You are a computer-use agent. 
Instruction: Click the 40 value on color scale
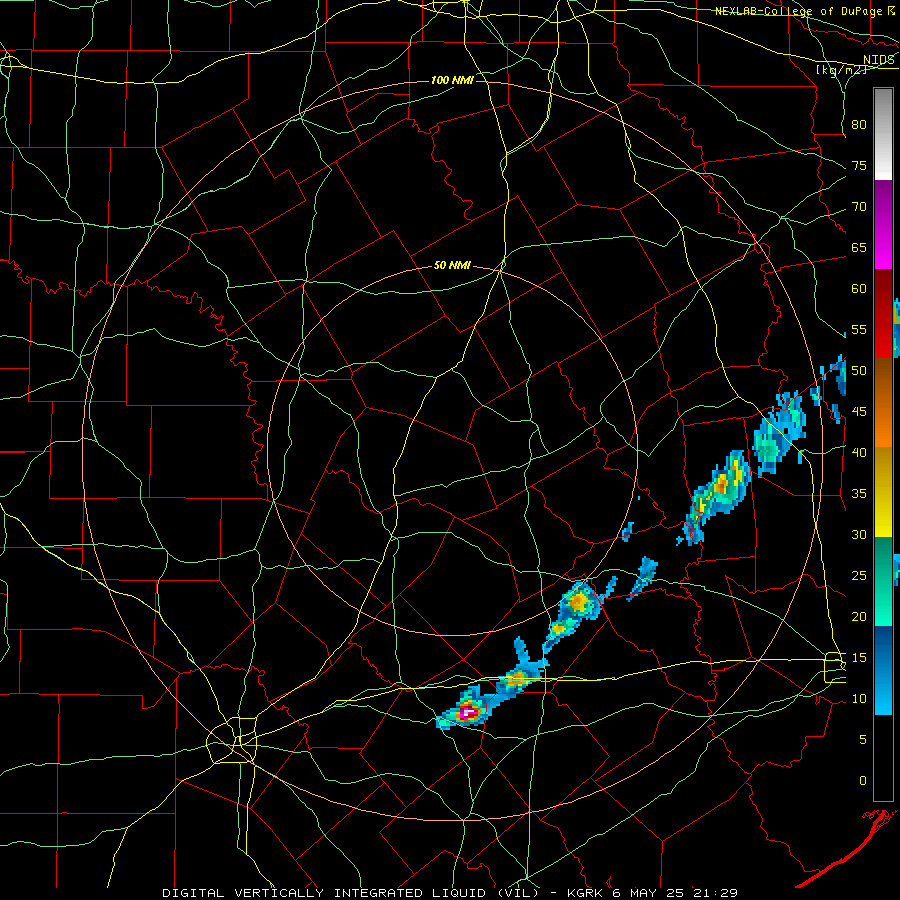click(x=859, y=452)
